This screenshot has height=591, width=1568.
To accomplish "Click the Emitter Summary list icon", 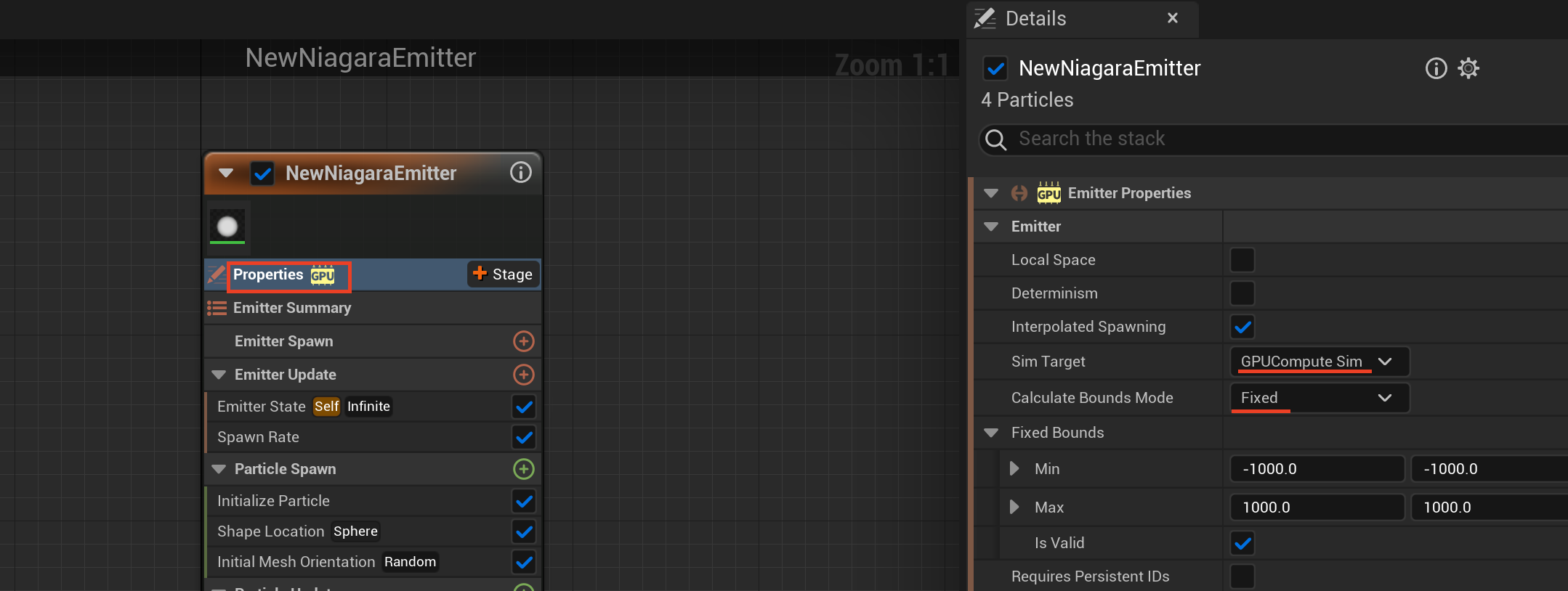I will [217, 308].
